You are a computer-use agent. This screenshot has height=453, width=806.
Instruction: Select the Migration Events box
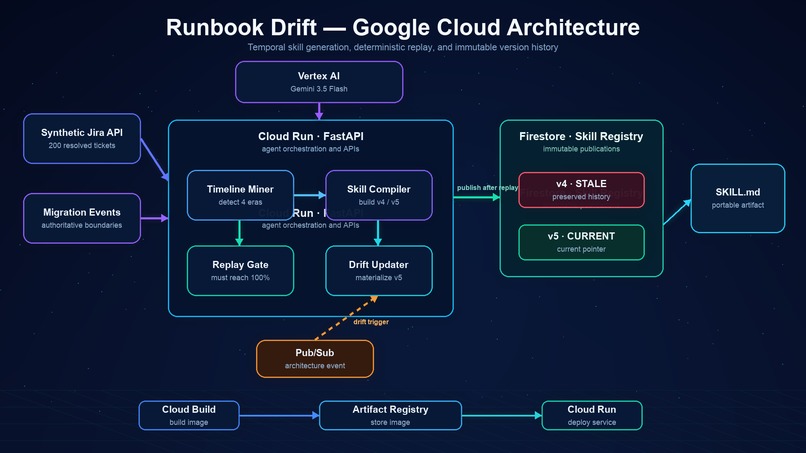(x=82, y=218)
